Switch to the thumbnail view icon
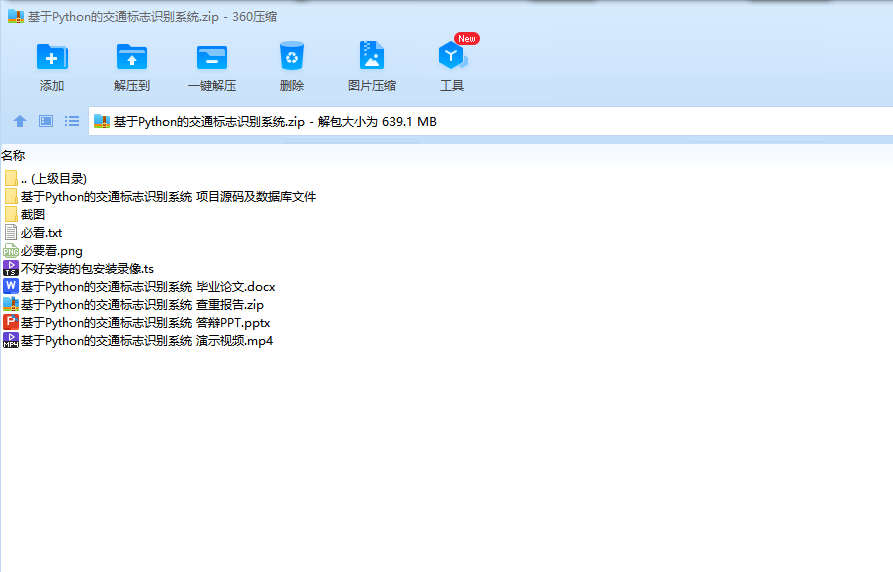The height and width of the screenshot is (572, 893). point(46,121)
